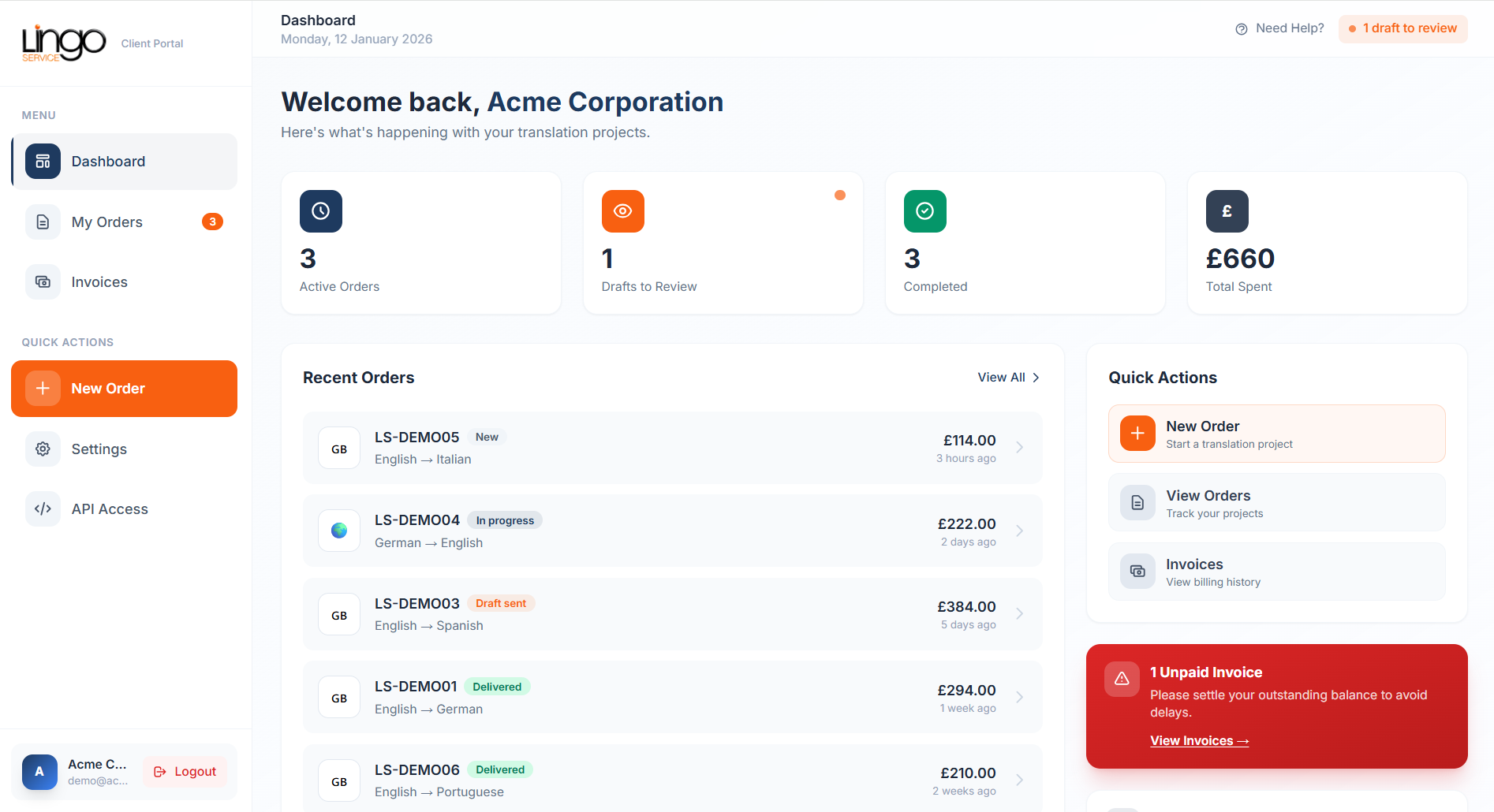Click the API Access code icon
This screenshot has width=1494, height=812.
[x=43, y=508]
